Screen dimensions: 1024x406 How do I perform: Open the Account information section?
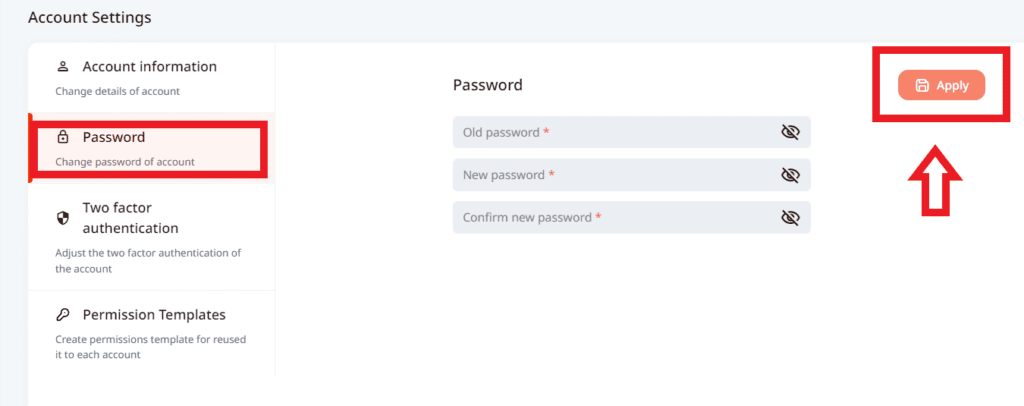point(149,67)
